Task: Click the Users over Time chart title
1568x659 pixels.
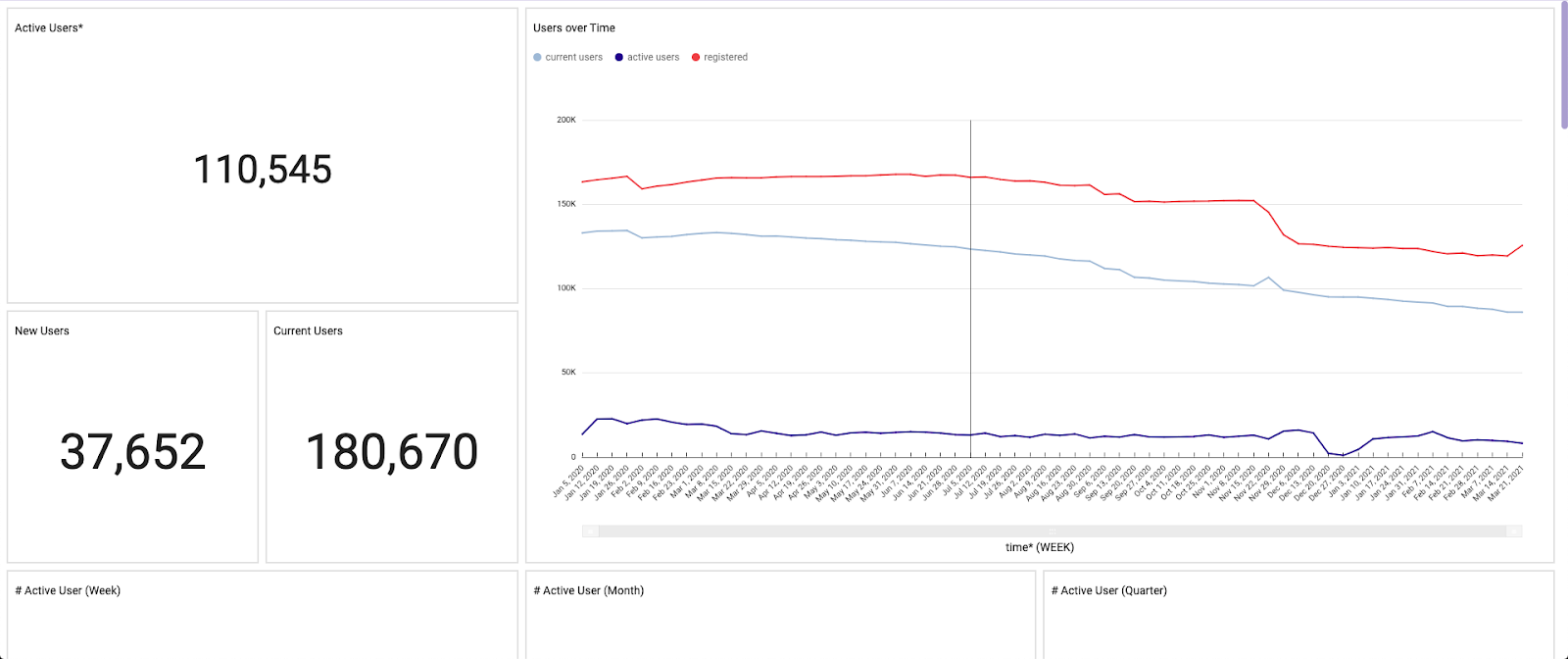Action: point(574,28)
